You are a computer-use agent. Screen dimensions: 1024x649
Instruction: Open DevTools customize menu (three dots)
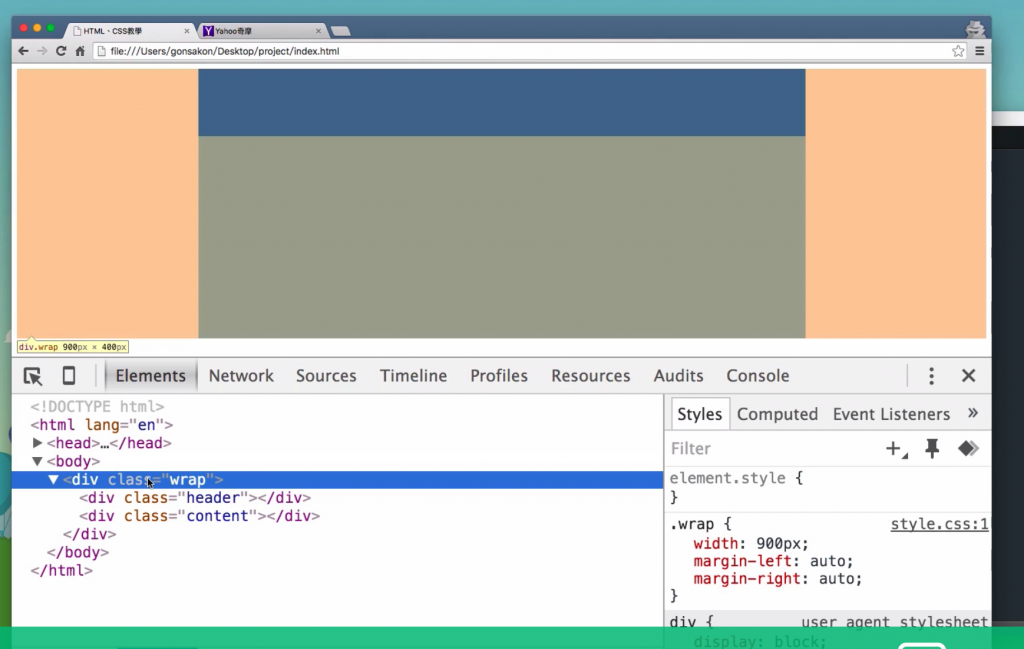(931, 375)
